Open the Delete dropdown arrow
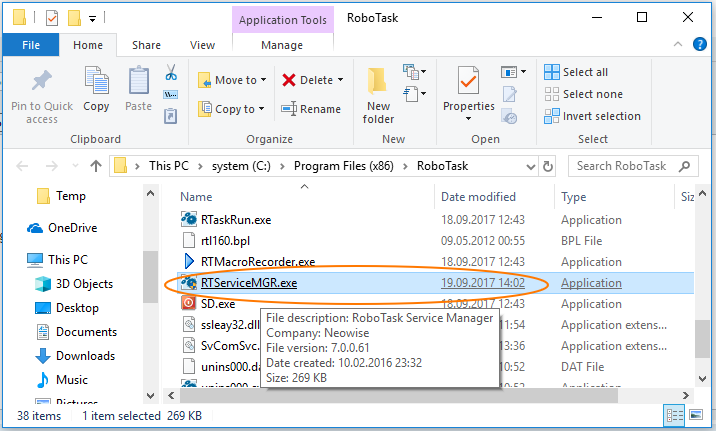This screenshot has width=716, height=431. [341, 80]
